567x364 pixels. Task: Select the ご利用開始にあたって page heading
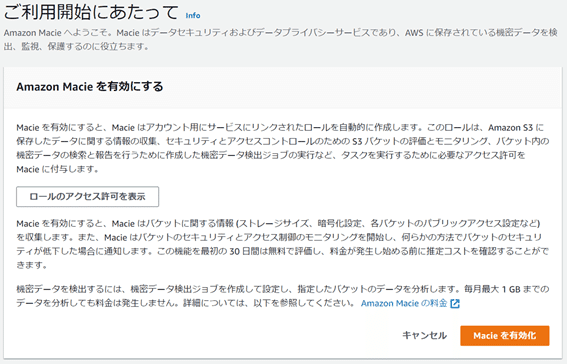pyautogui.click(x=91, y=12)
